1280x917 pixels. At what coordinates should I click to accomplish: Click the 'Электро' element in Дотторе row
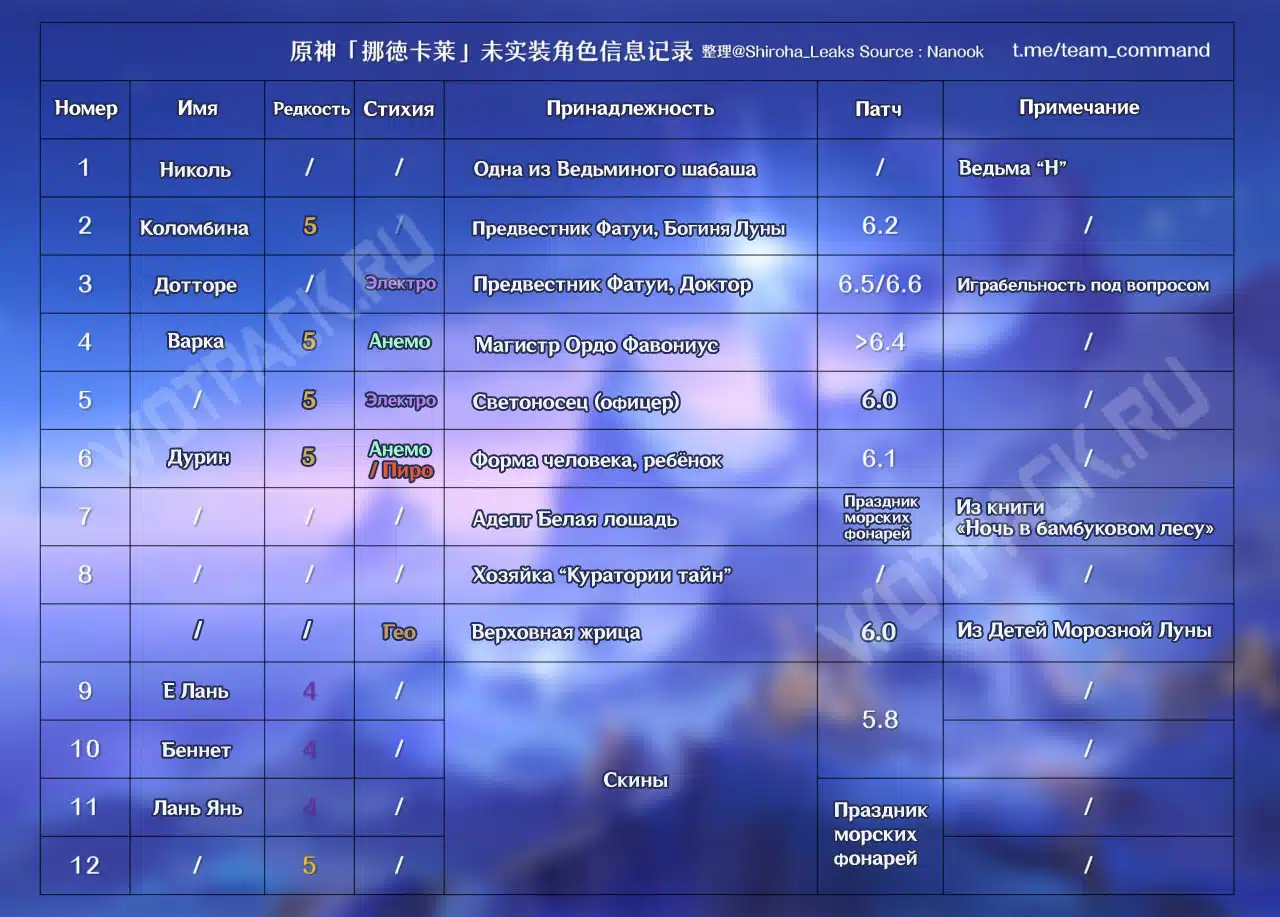pyautogui.click(x=400, y=283)
